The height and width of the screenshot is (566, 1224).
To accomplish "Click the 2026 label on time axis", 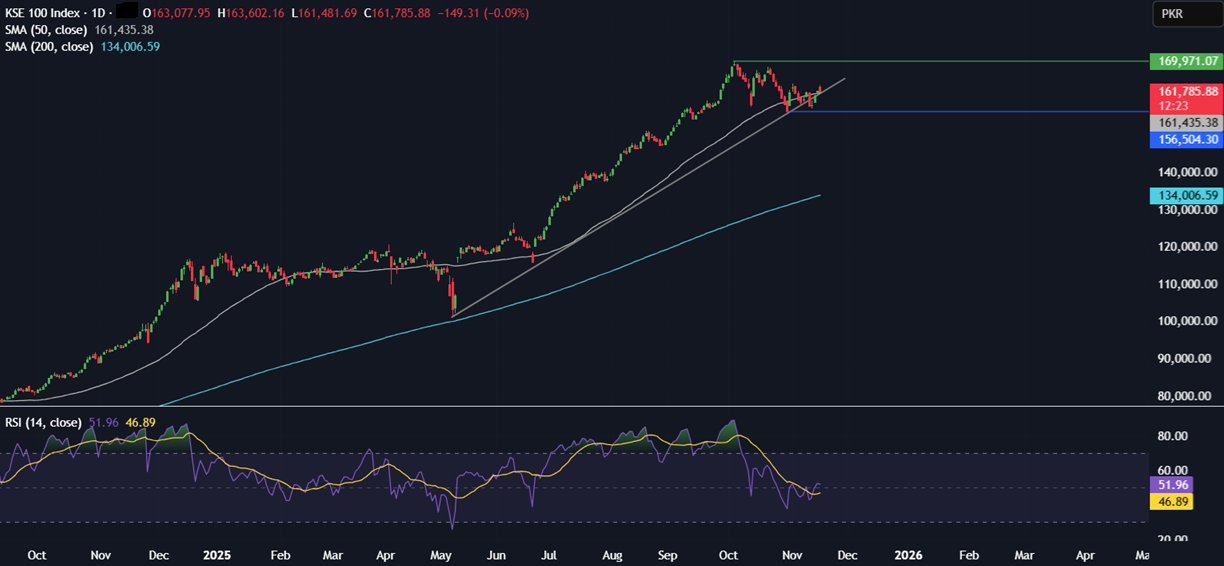I will [907, 554].
